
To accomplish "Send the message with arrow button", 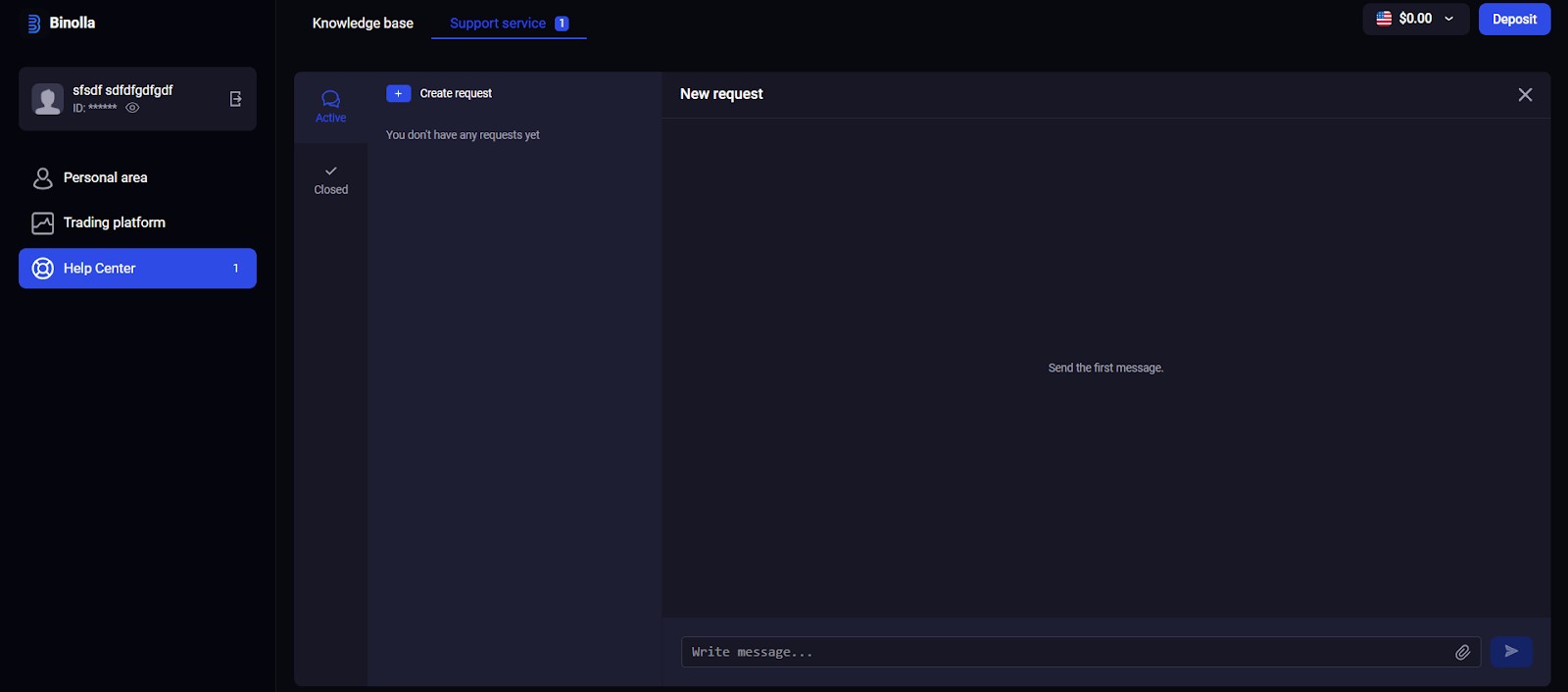I will point(1511,651).
